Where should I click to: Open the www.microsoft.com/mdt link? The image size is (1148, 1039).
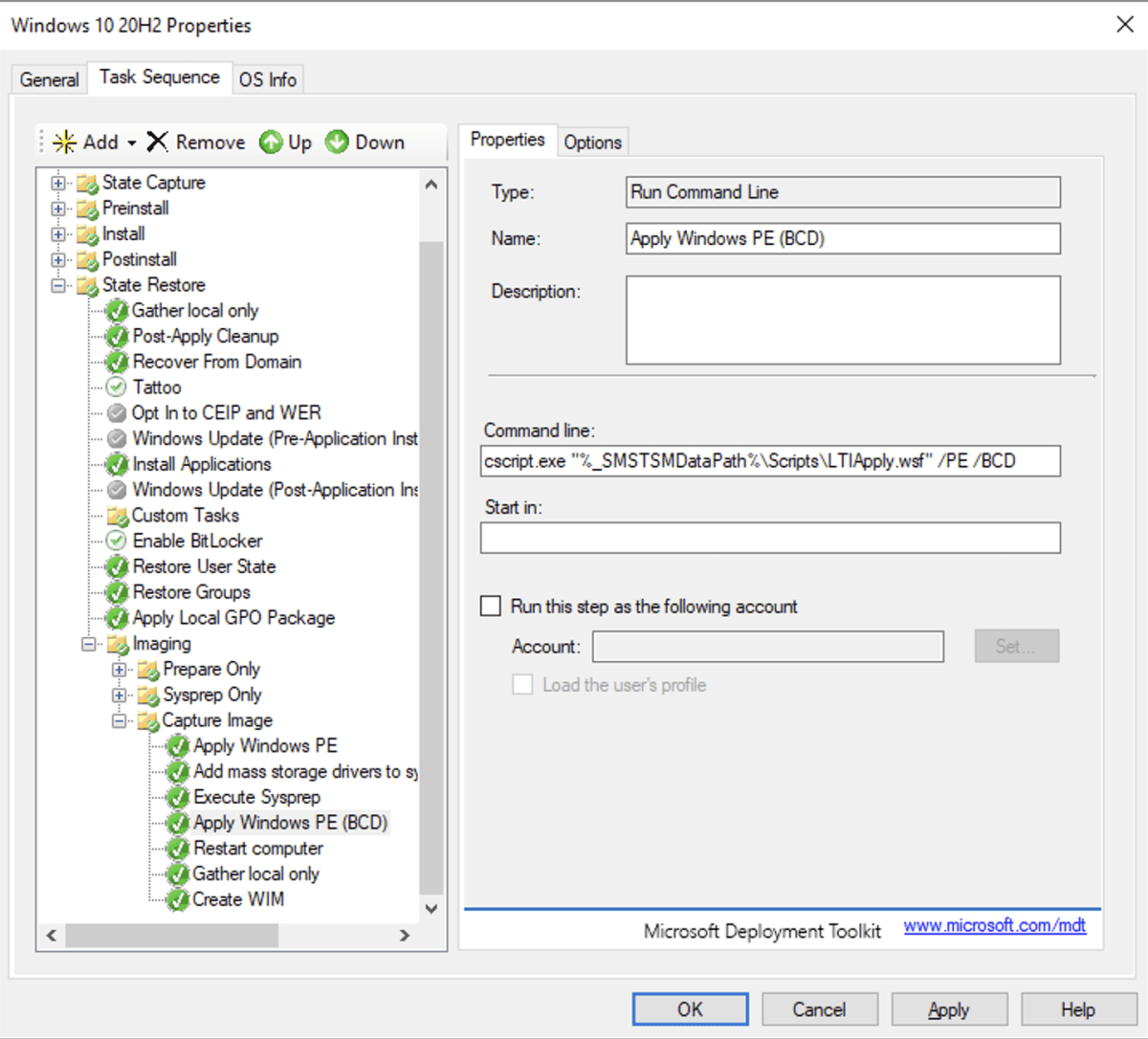994,925
